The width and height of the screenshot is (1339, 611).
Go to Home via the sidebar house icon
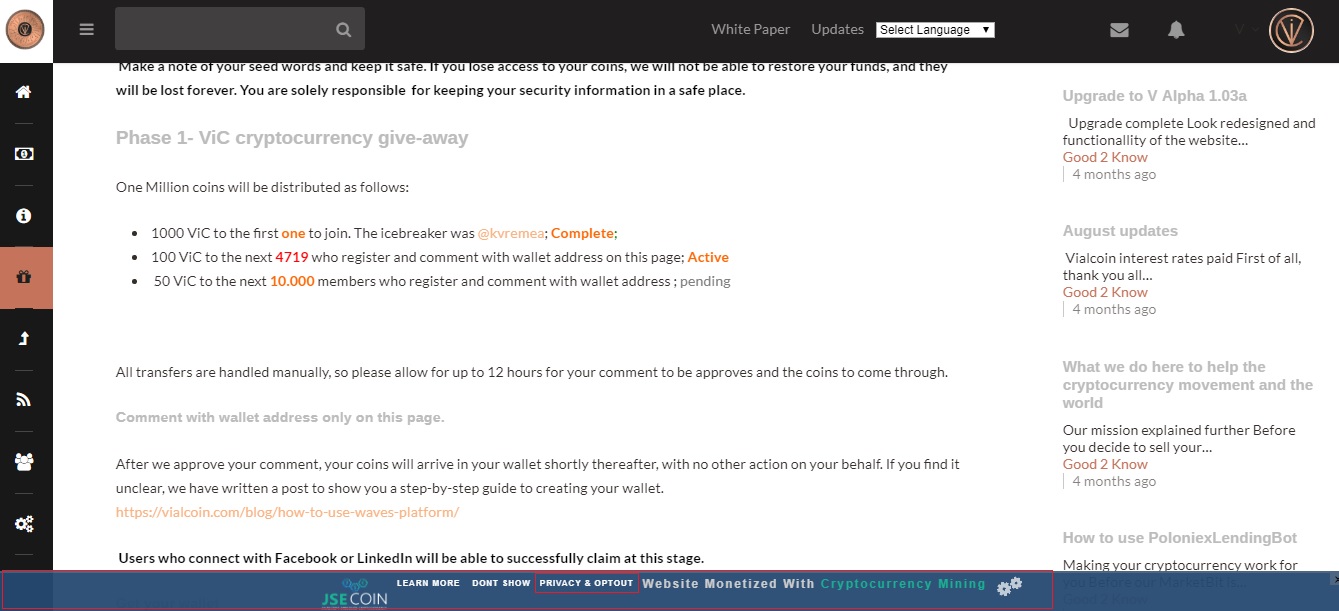tap(24, 92)
